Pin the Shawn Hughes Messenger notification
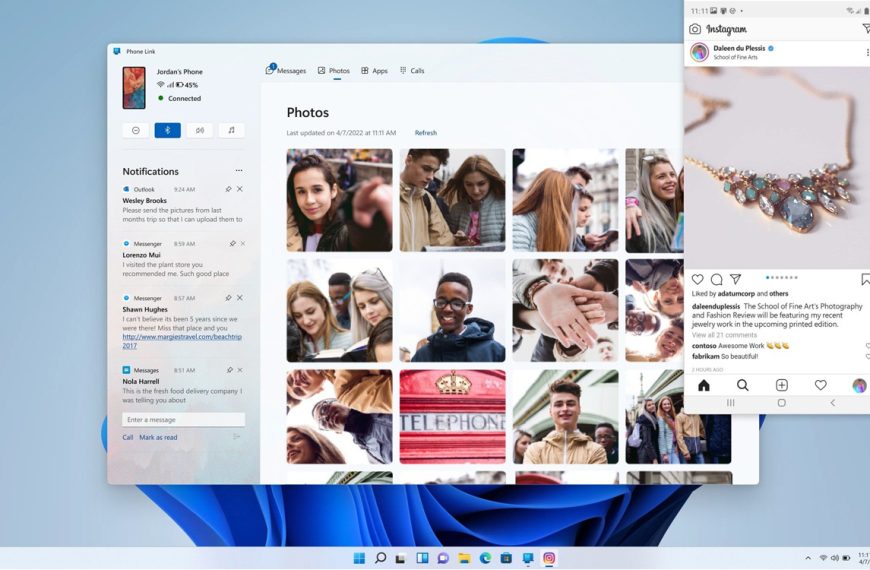This screenshot has height=570, width=870. coord(228,298)
